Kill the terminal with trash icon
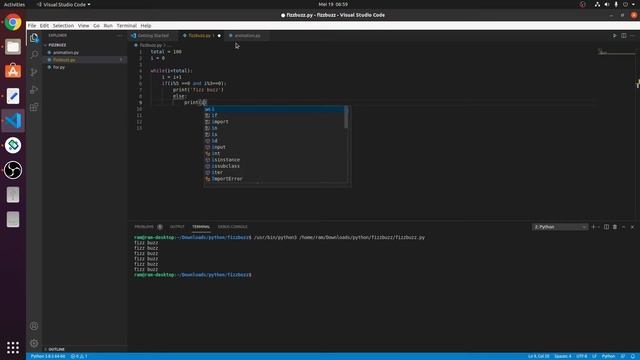The width and height of the screenshot is (640, 360). [615, 227]
